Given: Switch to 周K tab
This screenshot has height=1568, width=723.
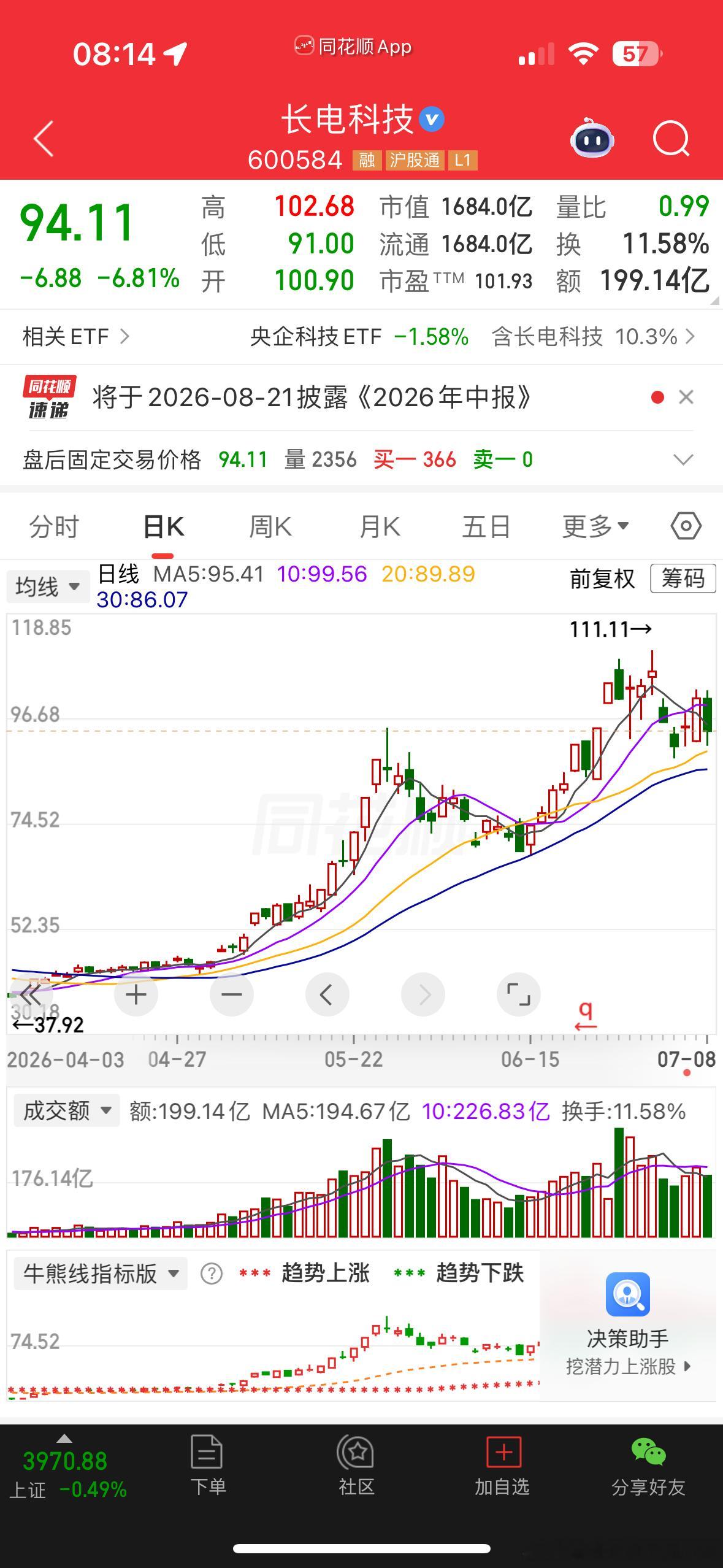Looking at the screenshot, I should 270,526.
